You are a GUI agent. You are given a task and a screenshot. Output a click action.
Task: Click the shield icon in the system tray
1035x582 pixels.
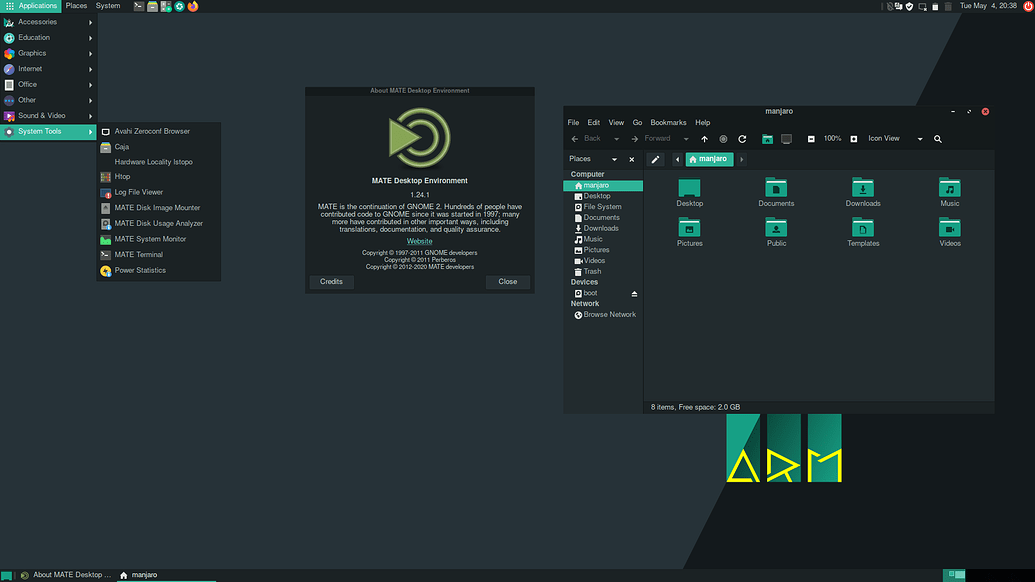[910, 6]
